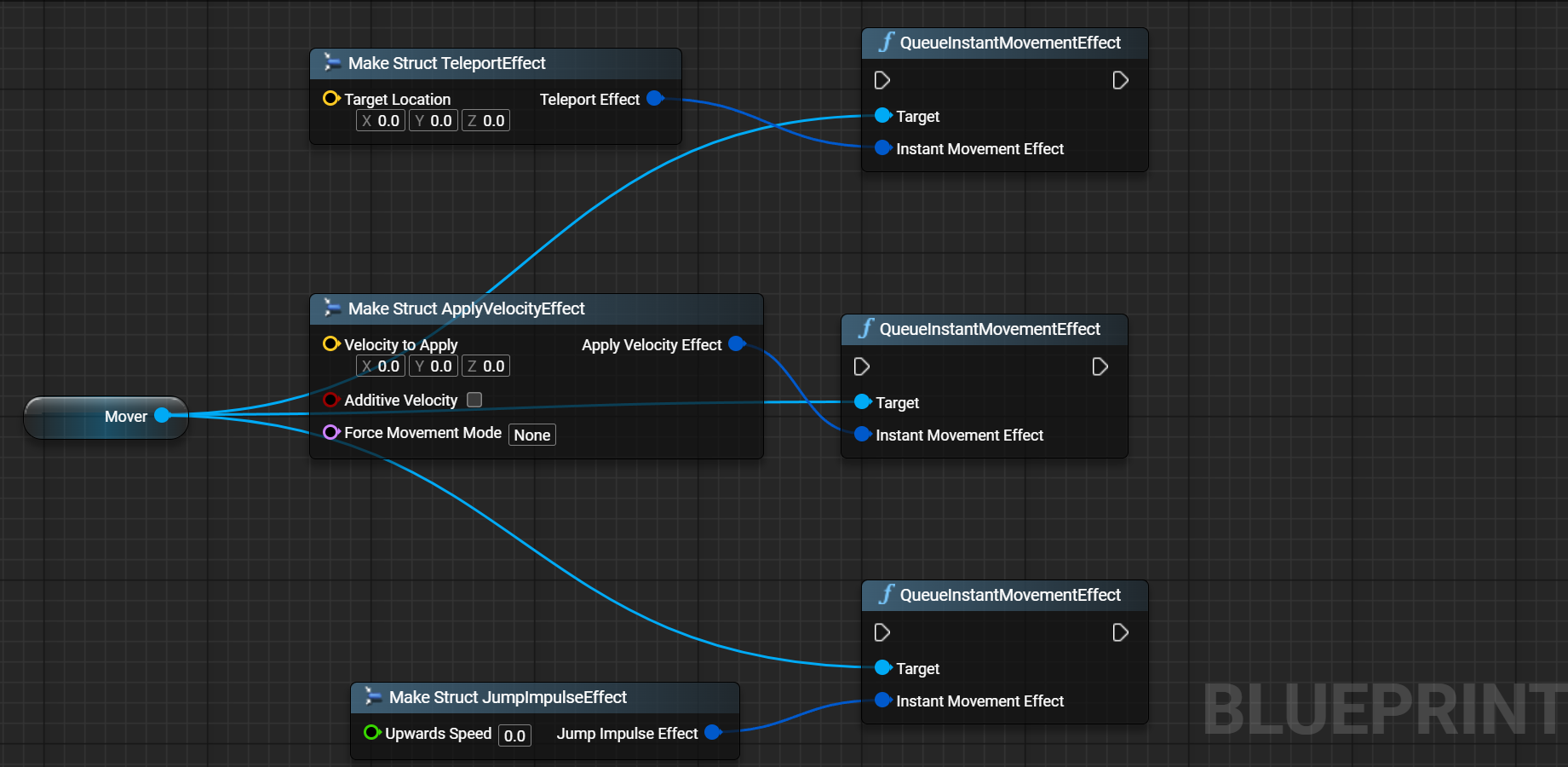The image size is (1568, 767).
Task: Select the bottom QueueInstantMovementEffect node header
Action: coord(1005,596)
